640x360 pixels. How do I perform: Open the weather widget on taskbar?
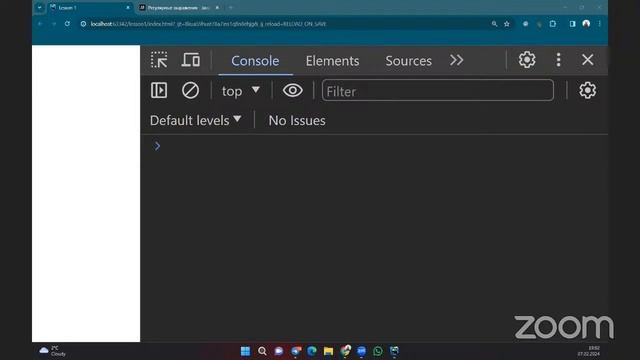click(x=52, y=351)
